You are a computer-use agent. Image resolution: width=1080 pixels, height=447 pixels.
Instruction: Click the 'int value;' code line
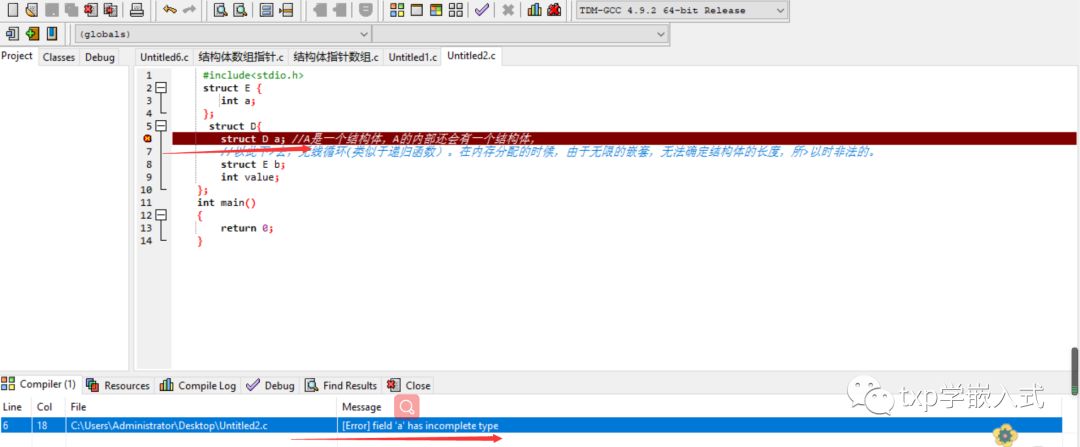[x=250, y=177]
